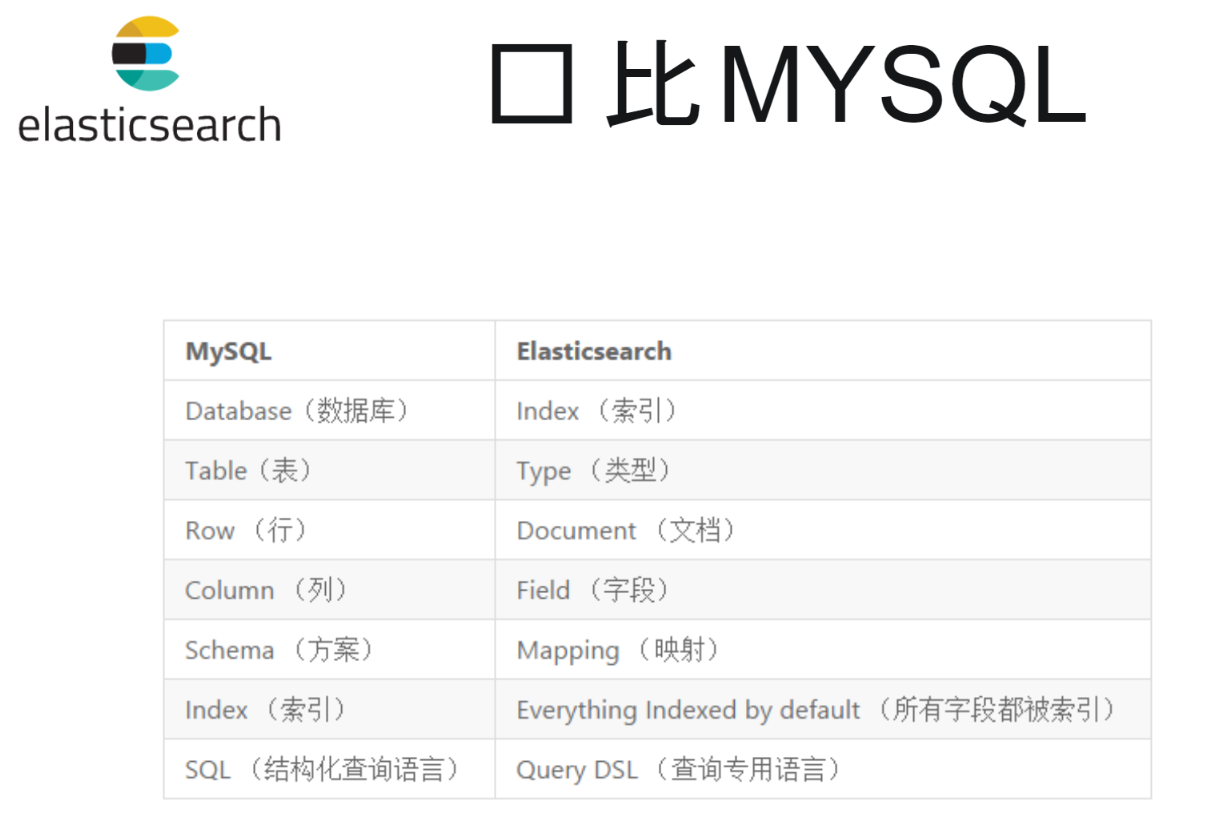Click the Elasticsearch-column Index（索引） cell
Image resolution: width=1223 pixels, height=822 pixels.
pyautogui.click(x=823, y=410)
